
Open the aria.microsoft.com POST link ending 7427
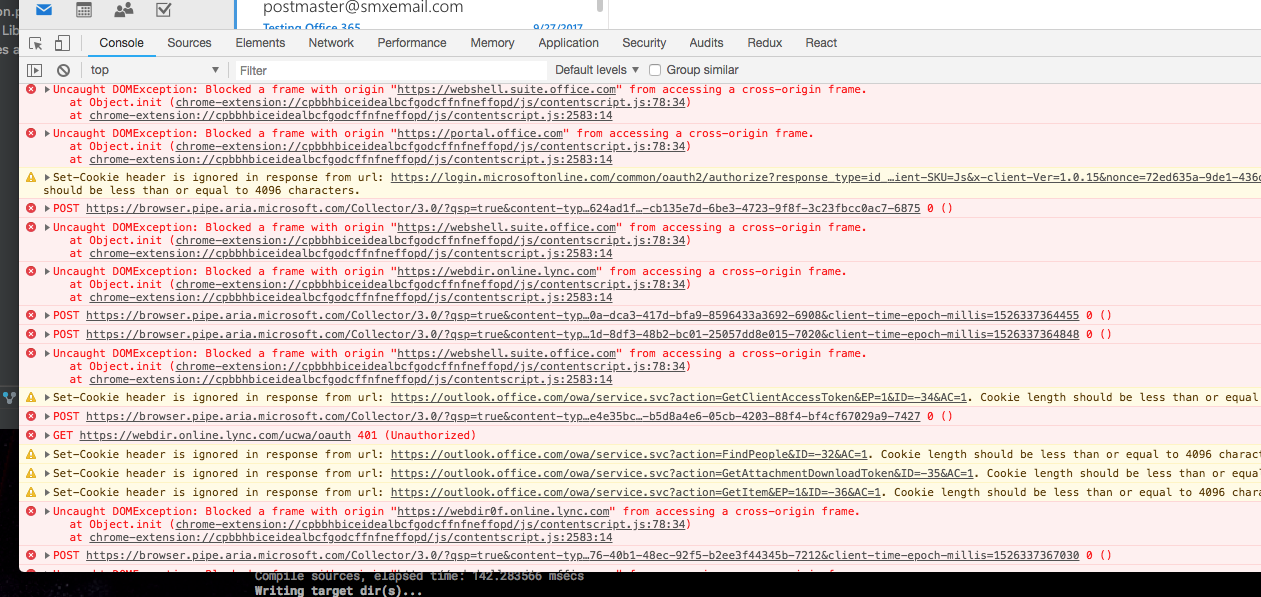(x=503, y=417)
